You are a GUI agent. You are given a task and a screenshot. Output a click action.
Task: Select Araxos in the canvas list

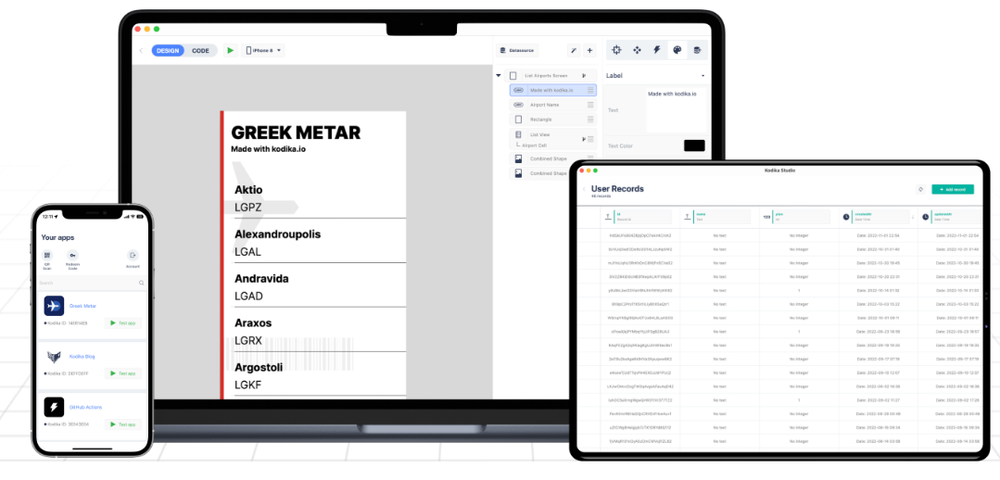coord(319,331)
